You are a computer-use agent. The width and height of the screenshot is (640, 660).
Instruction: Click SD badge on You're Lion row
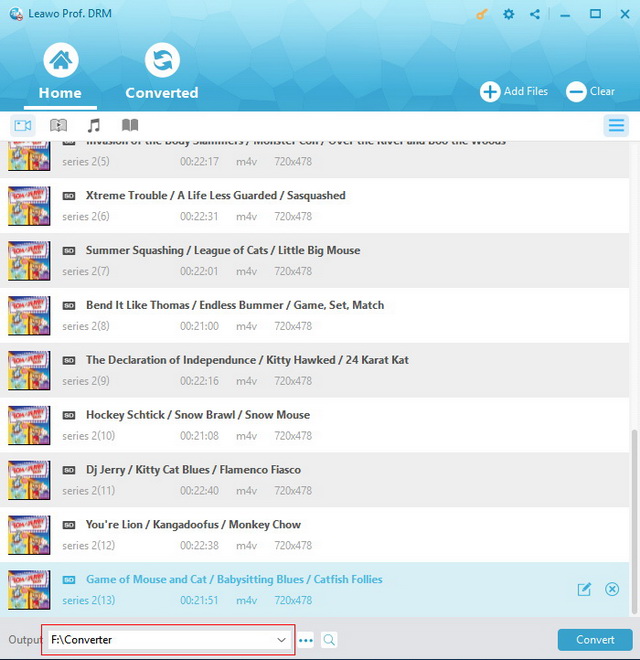click(69, 525)
